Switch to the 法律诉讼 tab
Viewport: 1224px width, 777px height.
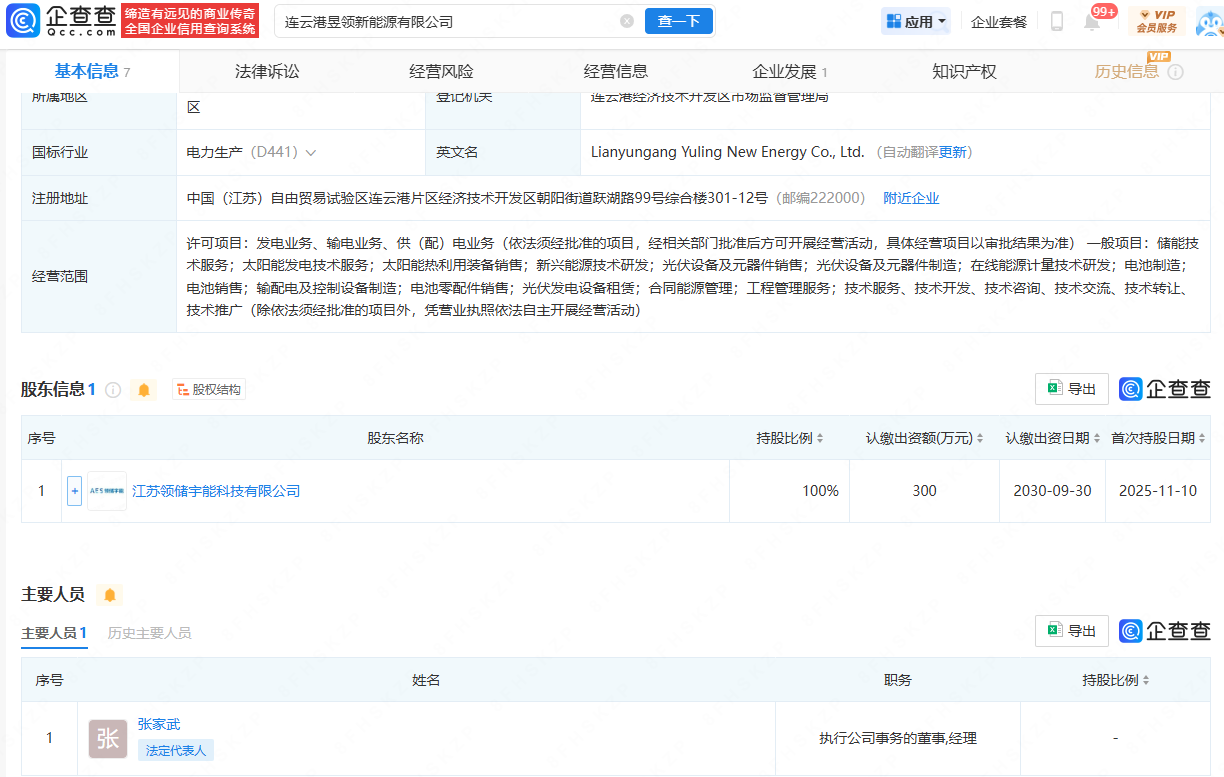point(267,71)
